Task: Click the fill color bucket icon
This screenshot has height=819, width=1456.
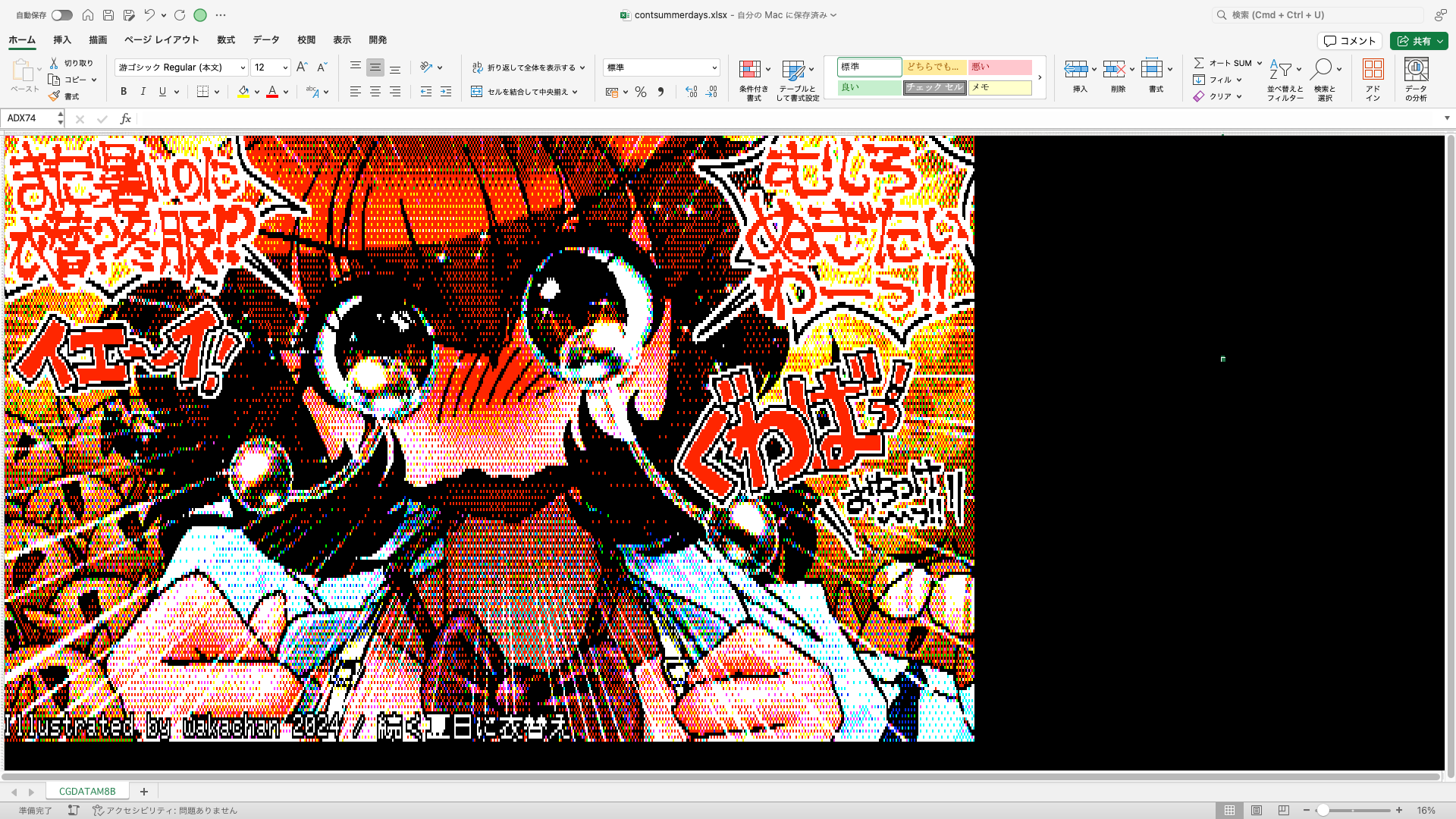Action: click(x=243, y=92)
